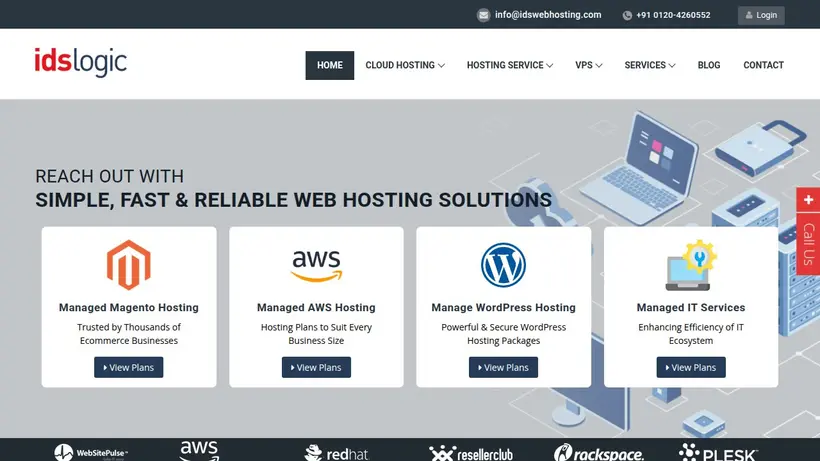Screen dimensions: 820x461
Task: View Plans for Managed AWS Hosting
Action: 316,367
